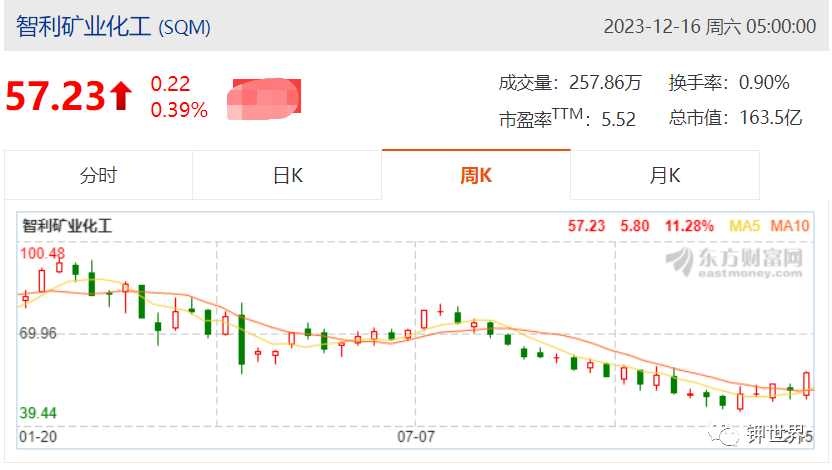Click the blurred red button beside price

pyautogui.click(x=264, y=99)
